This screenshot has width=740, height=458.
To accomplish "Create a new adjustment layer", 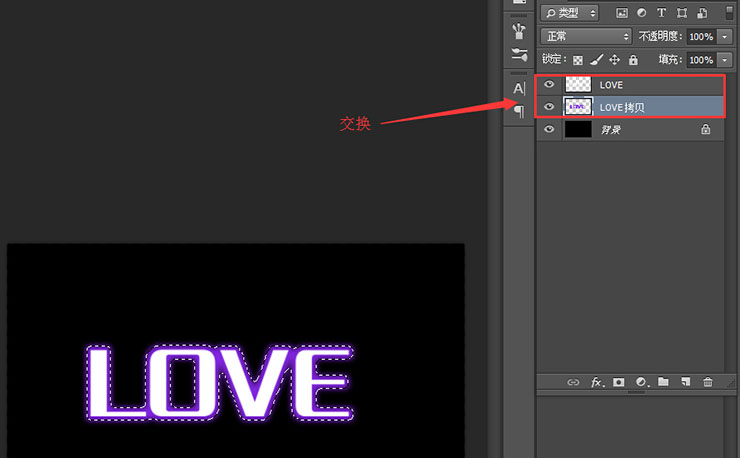I will click(x=641, y=382).
